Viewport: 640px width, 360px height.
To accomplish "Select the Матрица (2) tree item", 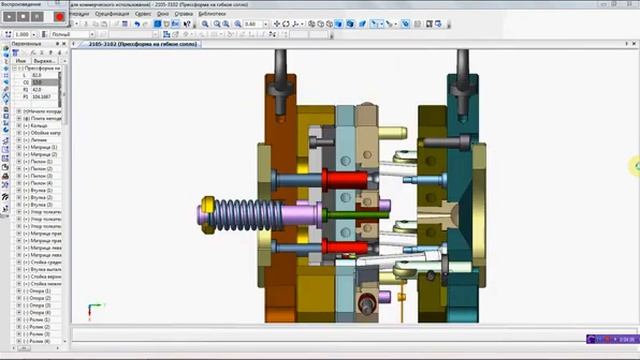I will click(44, 154).
